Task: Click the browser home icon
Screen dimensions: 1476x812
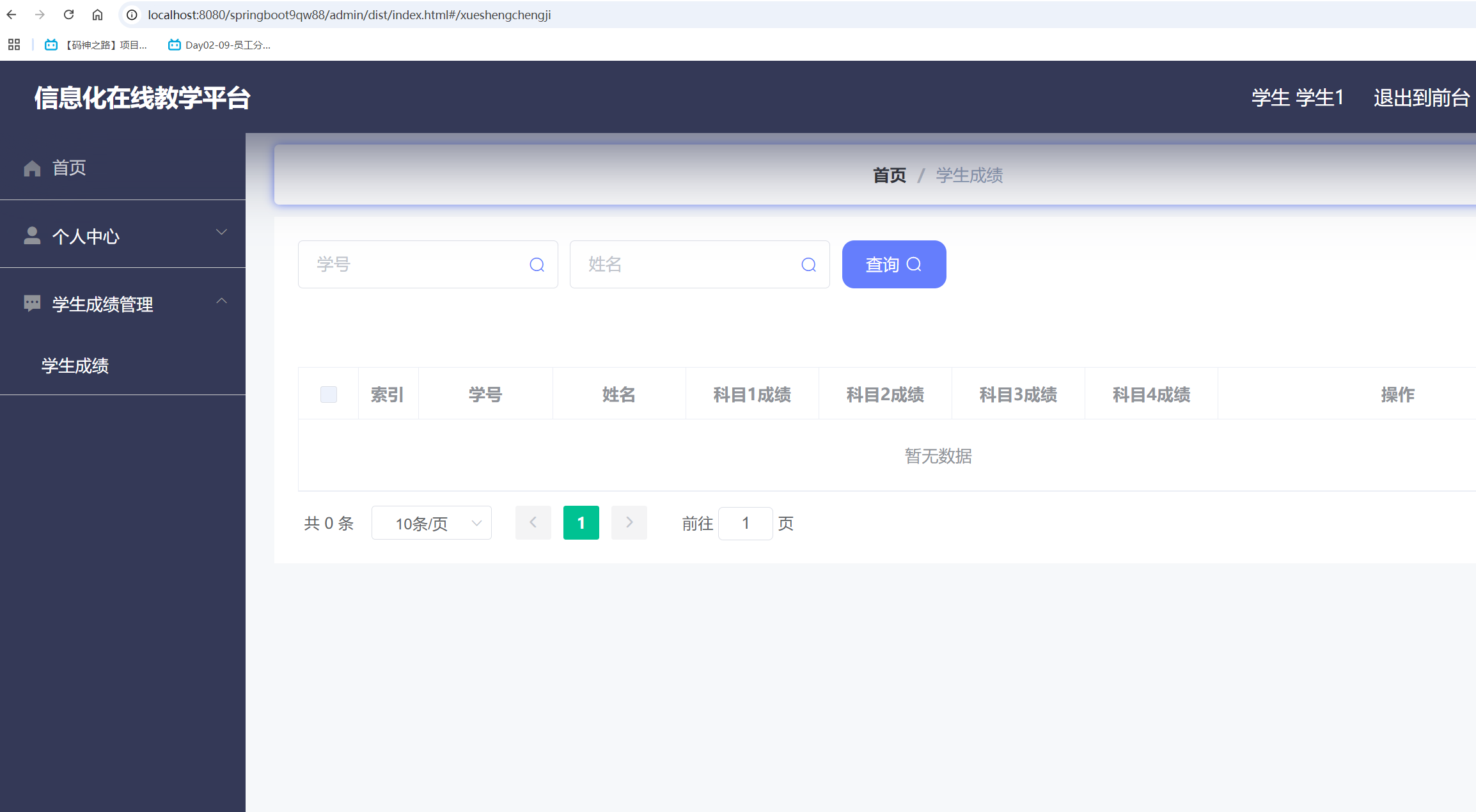Action: point(97,14)
